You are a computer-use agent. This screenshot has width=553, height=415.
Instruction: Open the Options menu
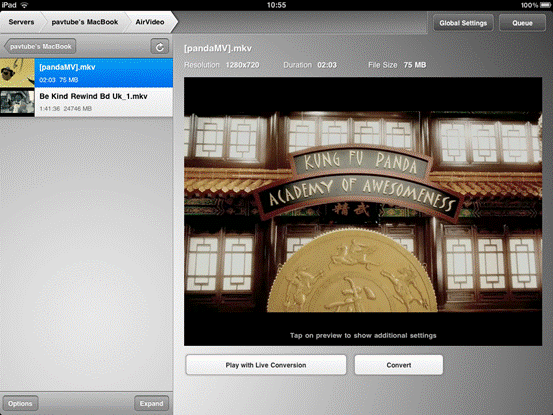(20, 403)
